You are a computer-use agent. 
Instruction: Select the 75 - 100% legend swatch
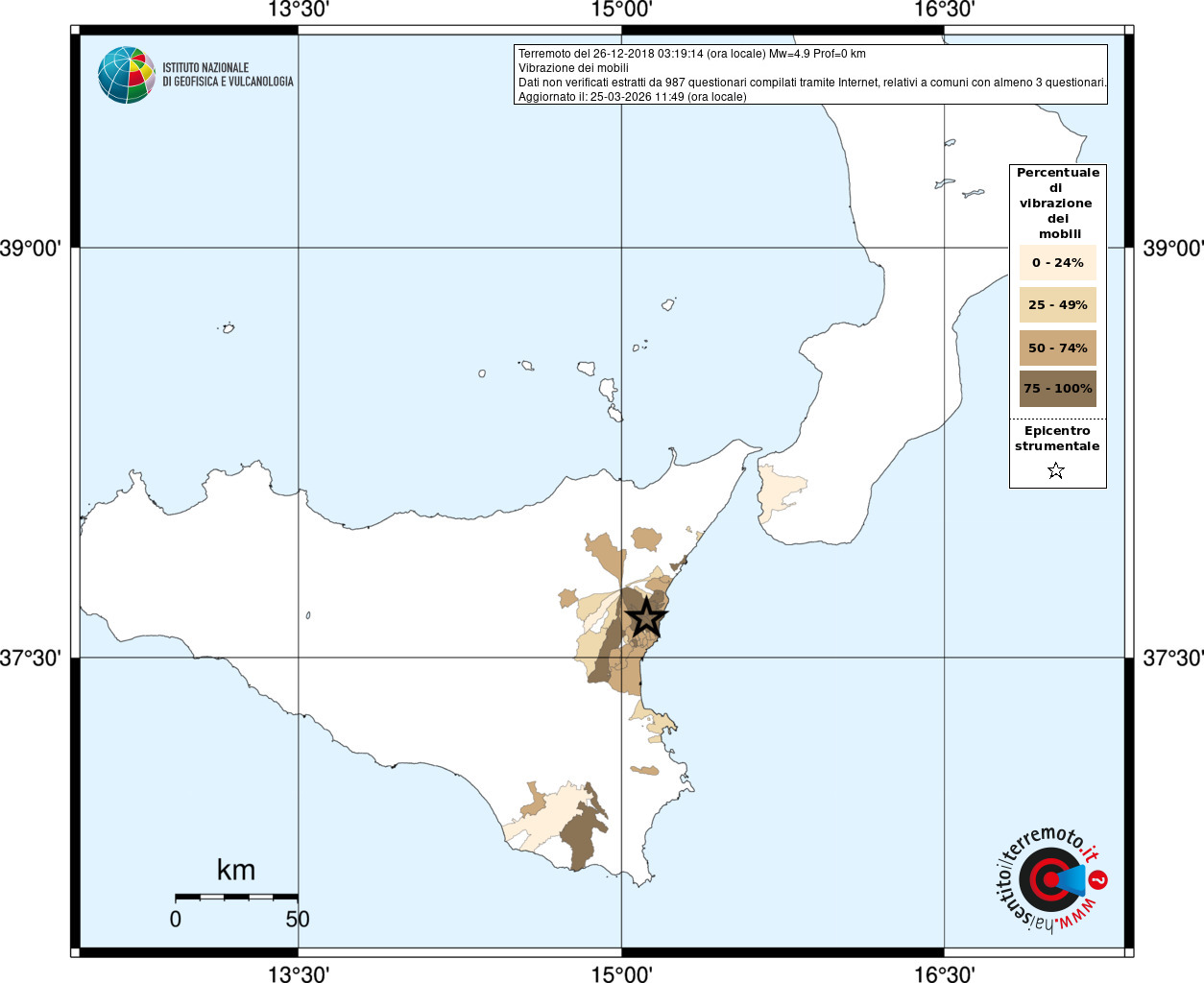pyautogui.click(x=1057, y=389)
